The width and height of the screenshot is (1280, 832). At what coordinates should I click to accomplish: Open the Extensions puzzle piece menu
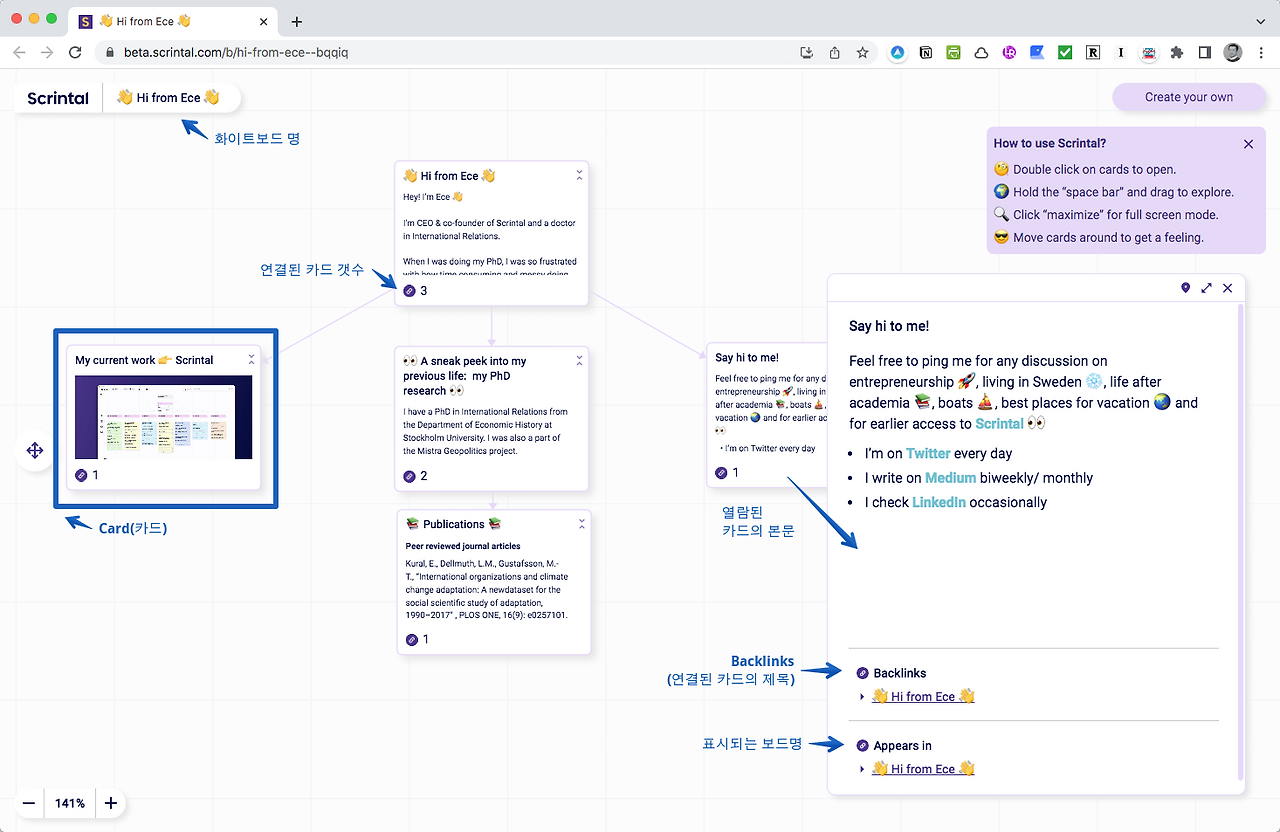pos(1177,53)
